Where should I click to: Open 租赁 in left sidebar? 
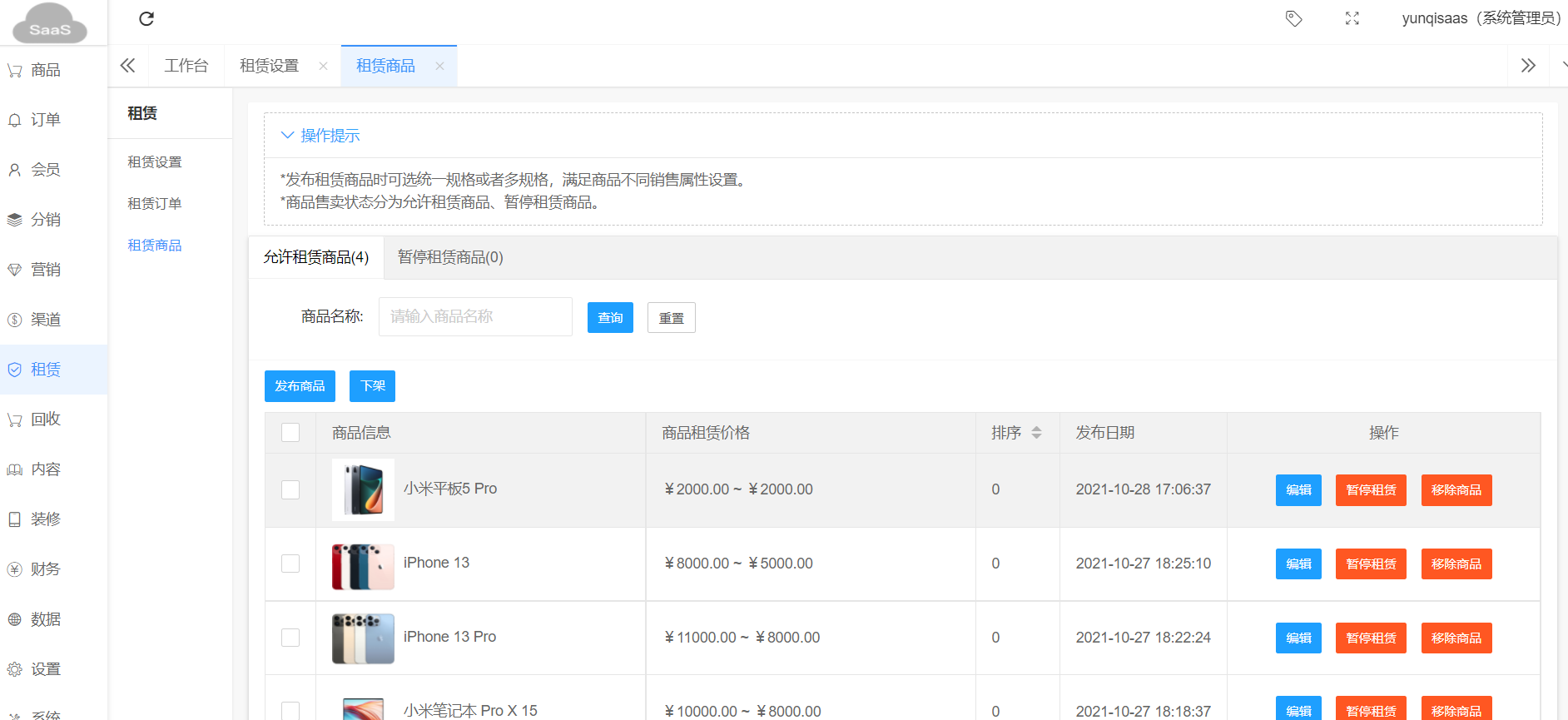click(53, 370)
